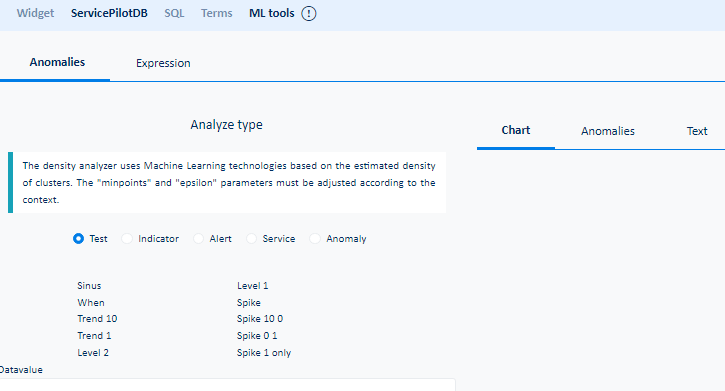Click the ML tools info exclamation icon
725x391 pixels.
[309, 13]
